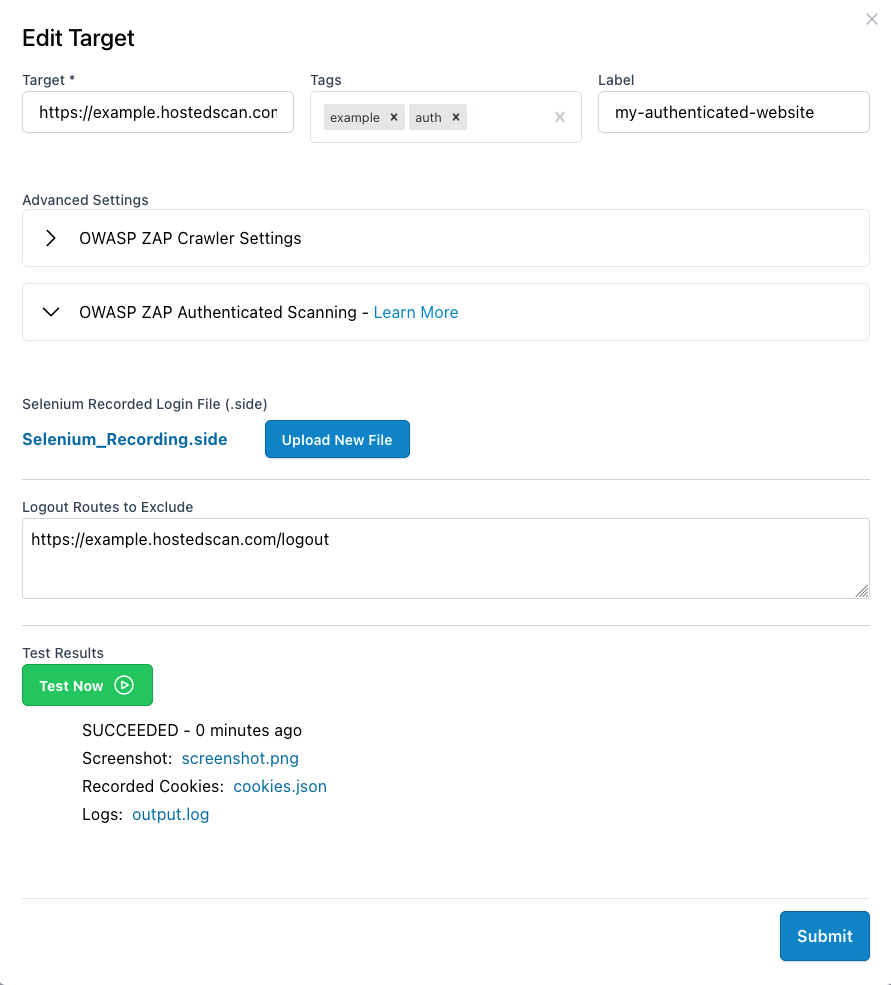Submit the target changes
The width and height of the screenshot is (891, 985).
coord(824,936)
